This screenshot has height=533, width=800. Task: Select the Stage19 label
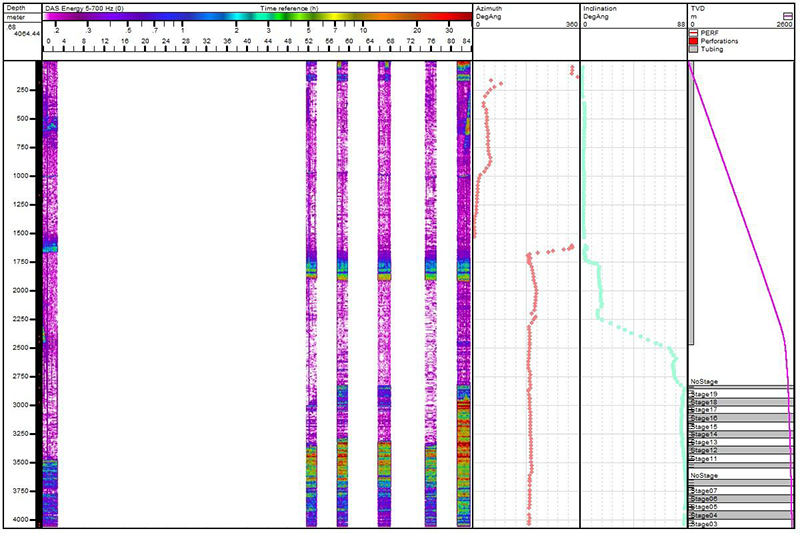coord(704,394)
